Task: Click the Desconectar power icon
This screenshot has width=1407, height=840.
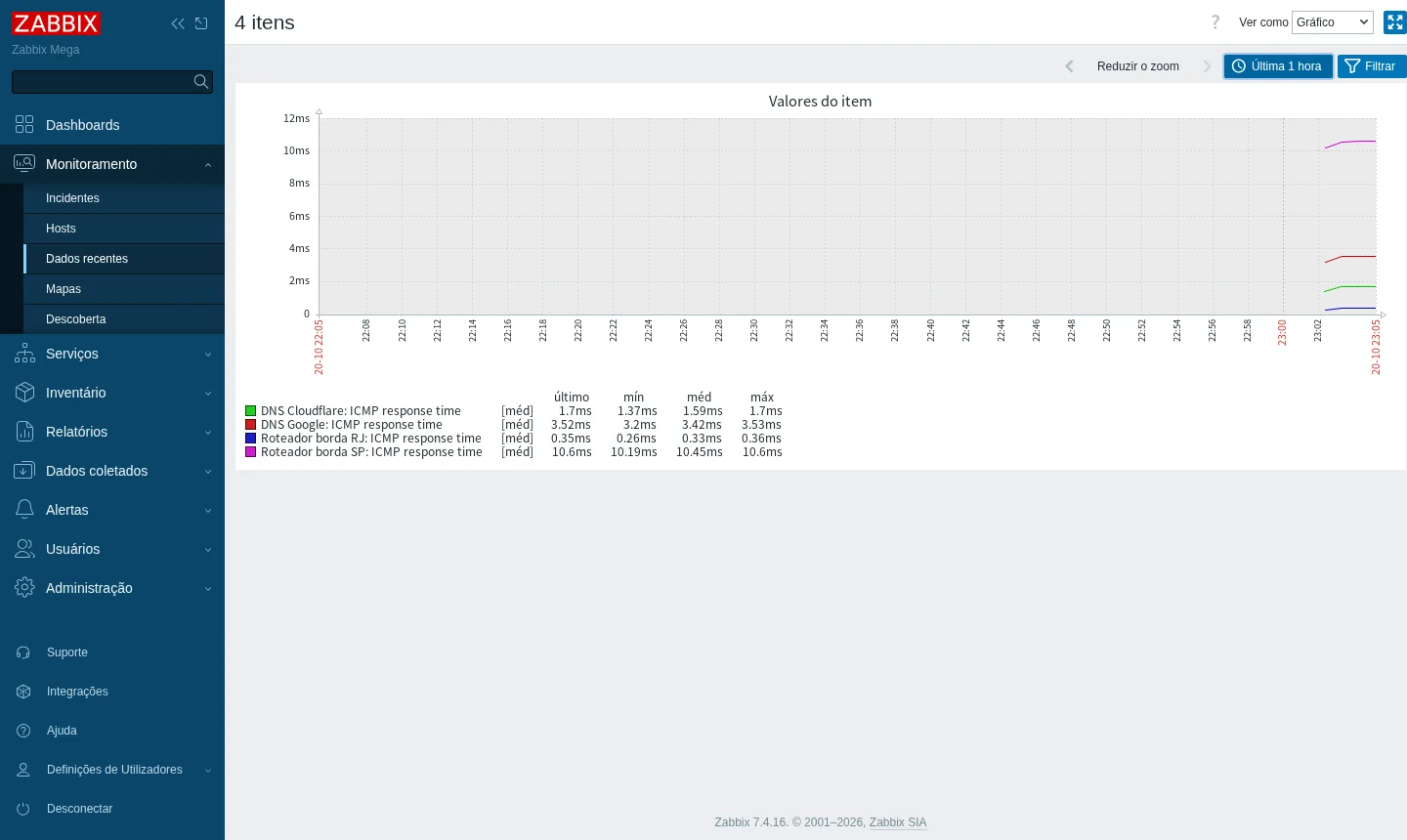Action: tap(23, 809)
